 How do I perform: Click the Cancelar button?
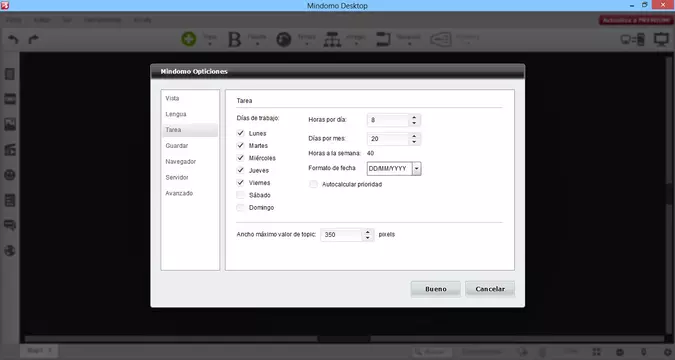(x=490, y=289)
